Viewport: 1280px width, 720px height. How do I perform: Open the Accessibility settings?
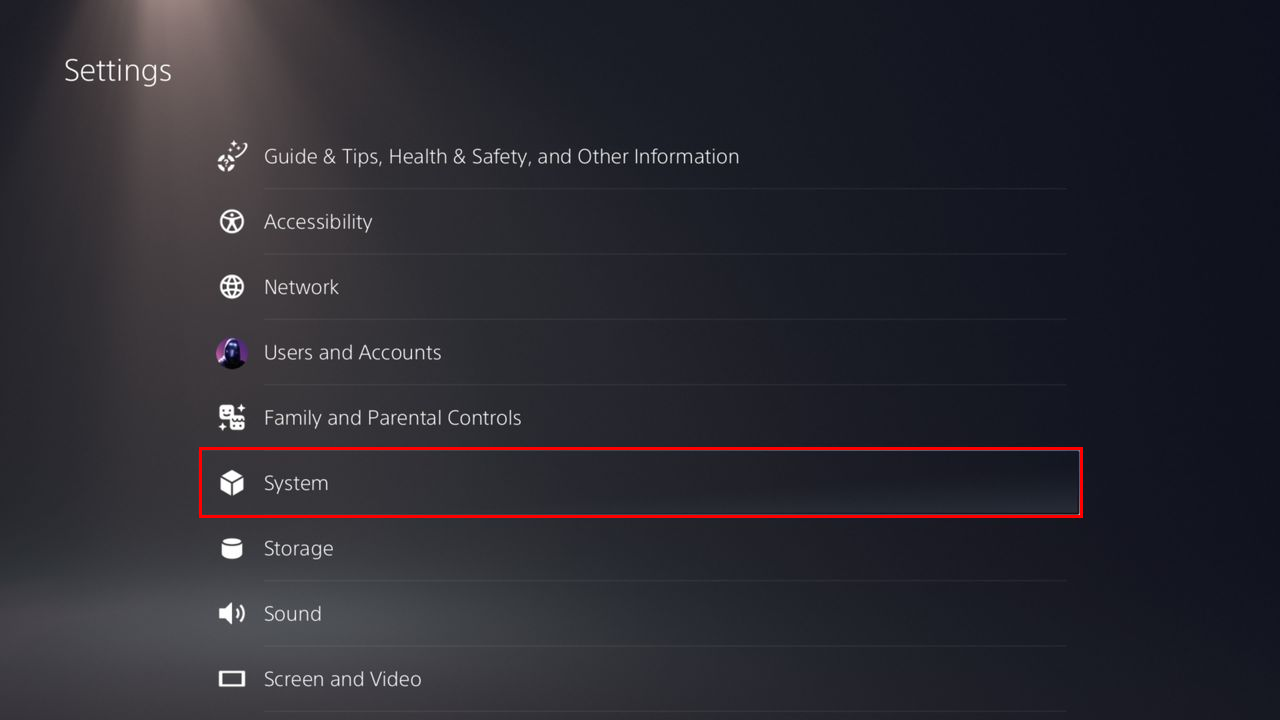tap(318, 222)
